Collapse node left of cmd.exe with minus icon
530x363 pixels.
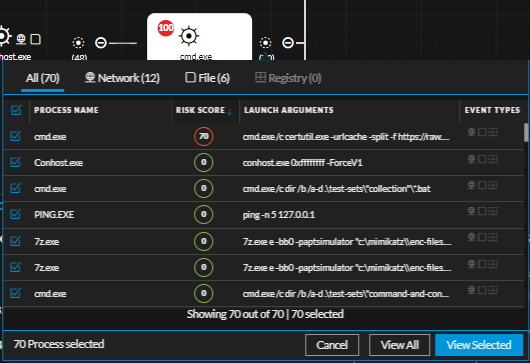point(101,43)
